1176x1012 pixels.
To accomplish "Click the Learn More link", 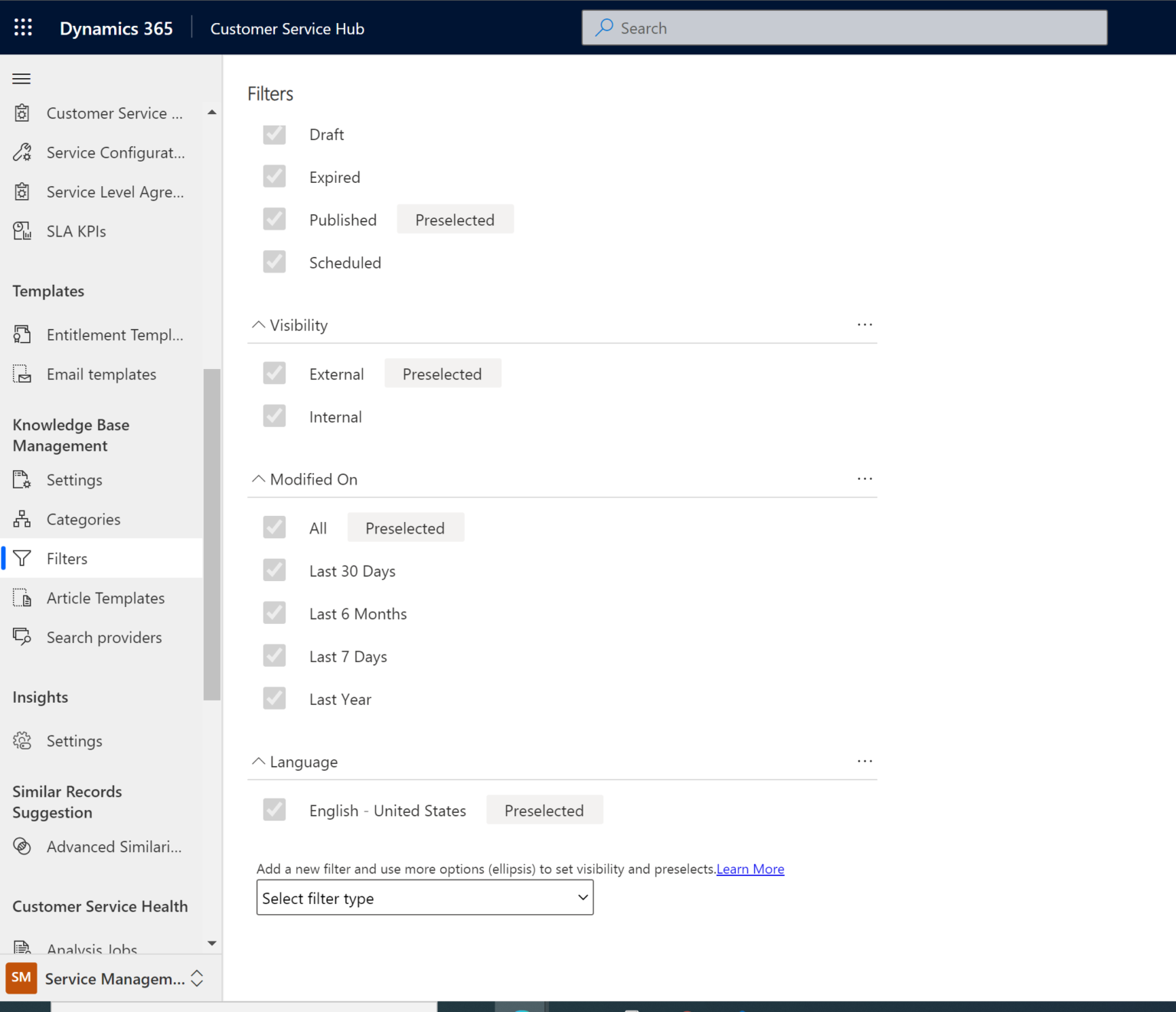I will 750,869.
